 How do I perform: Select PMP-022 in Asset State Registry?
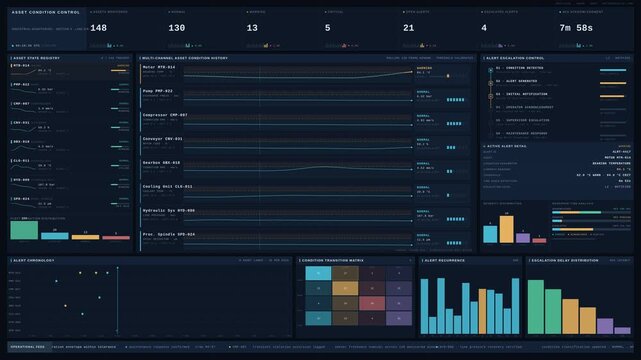(x=70, y=89)
